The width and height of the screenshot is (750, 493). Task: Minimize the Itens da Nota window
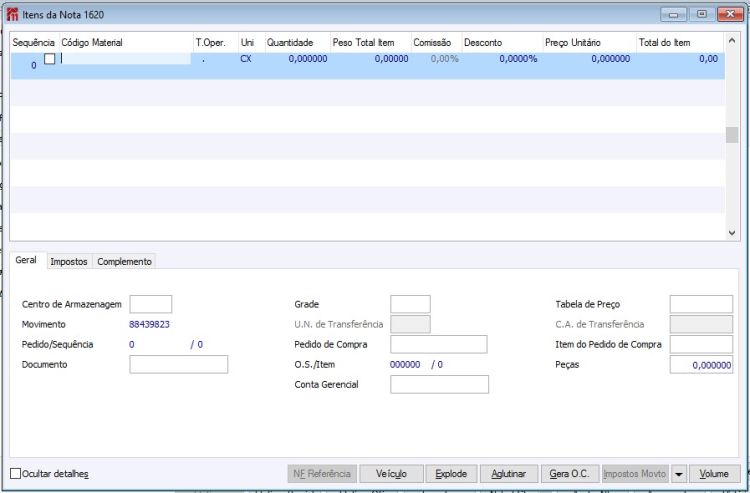[x=673, y=14]
